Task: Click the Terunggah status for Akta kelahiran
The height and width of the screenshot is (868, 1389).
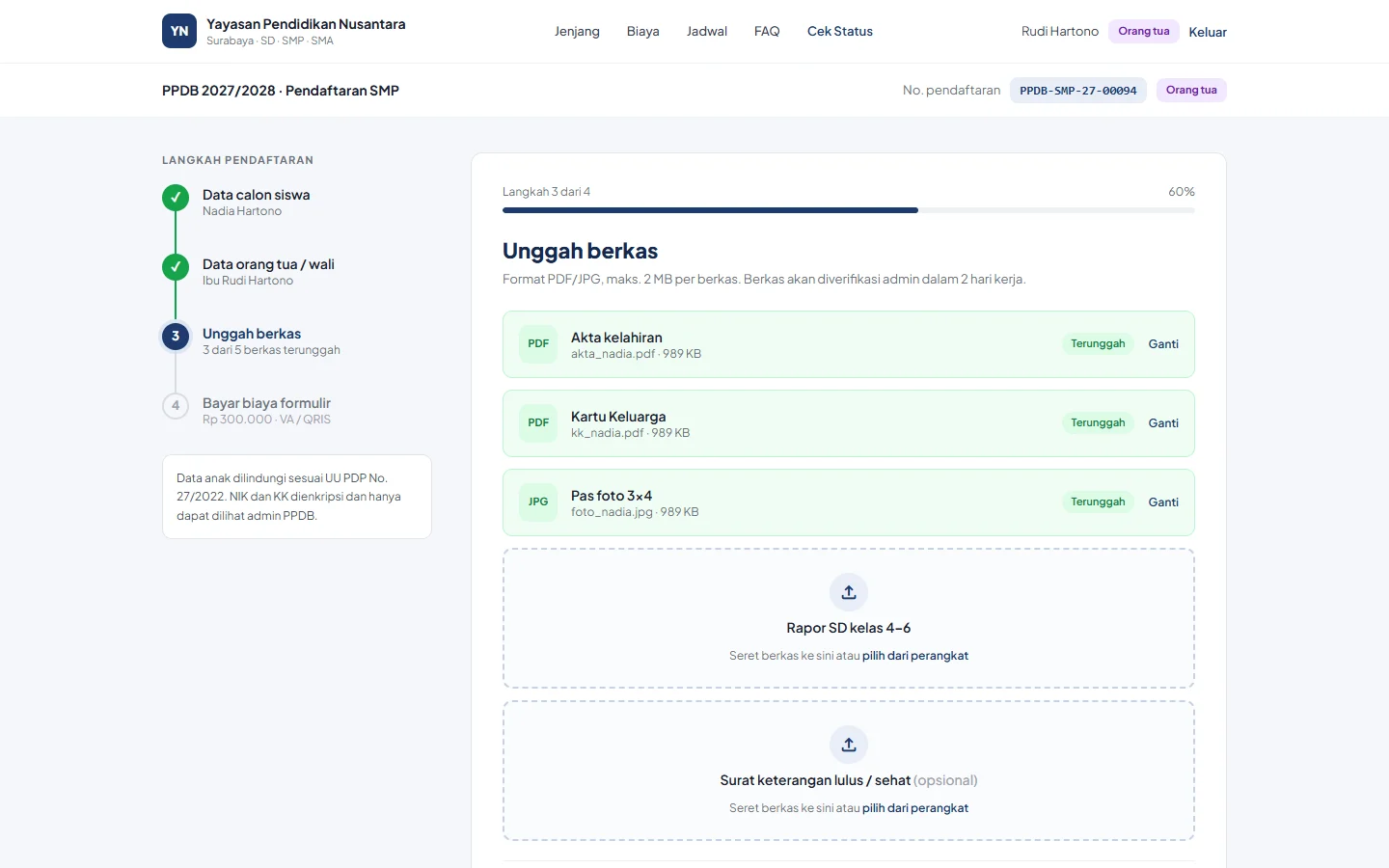Action: coord(1098,344)
